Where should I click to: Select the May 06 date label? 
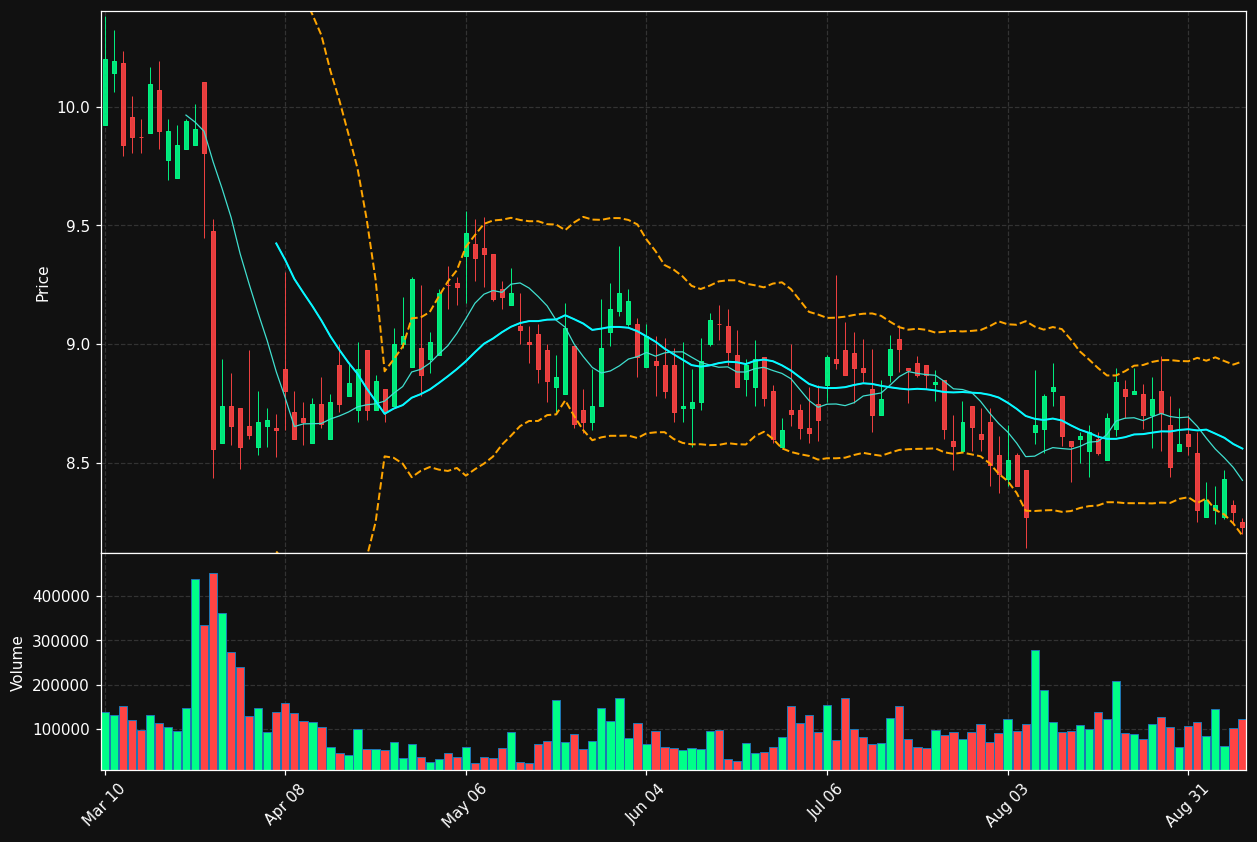[464, 805]
